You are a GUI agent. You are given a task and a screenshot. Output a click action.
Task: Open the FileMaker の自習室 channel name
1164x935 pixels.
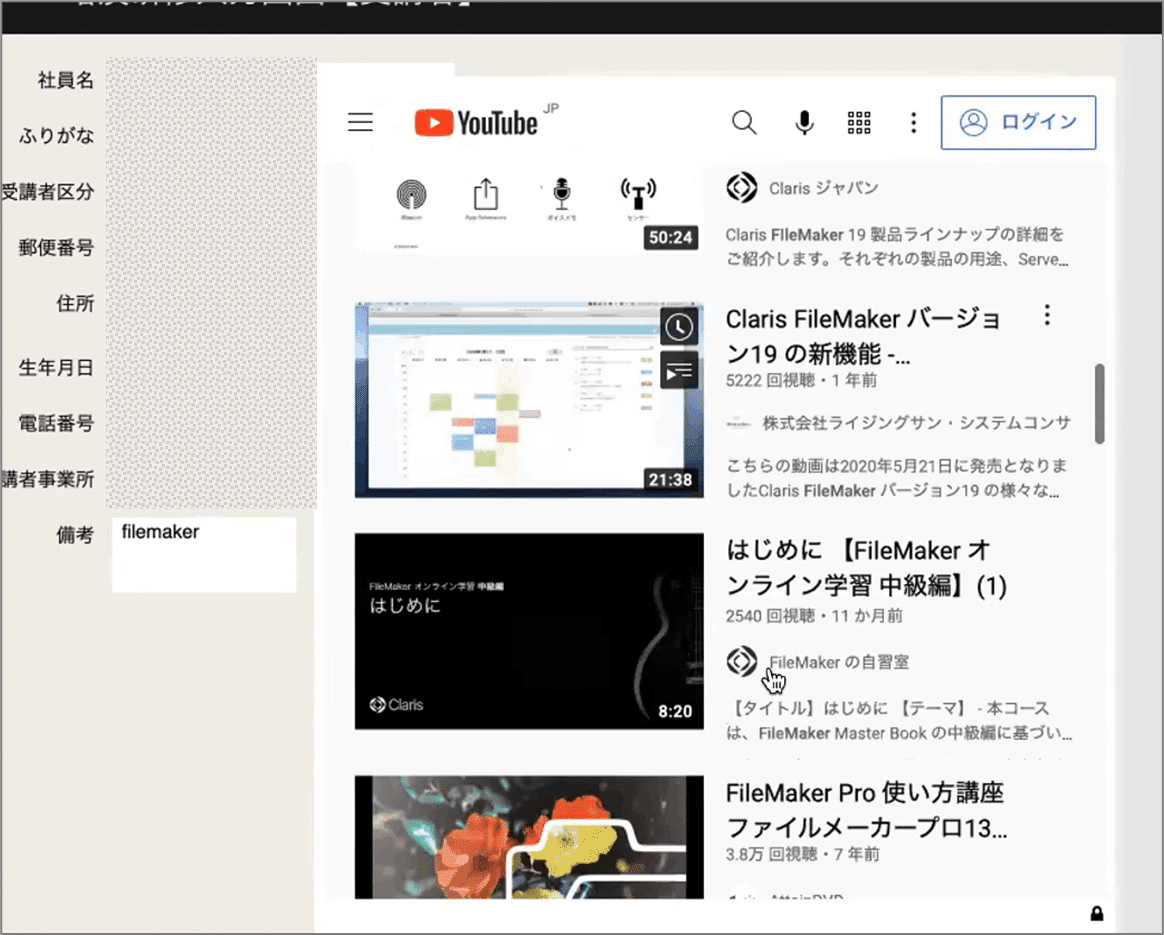839,662
